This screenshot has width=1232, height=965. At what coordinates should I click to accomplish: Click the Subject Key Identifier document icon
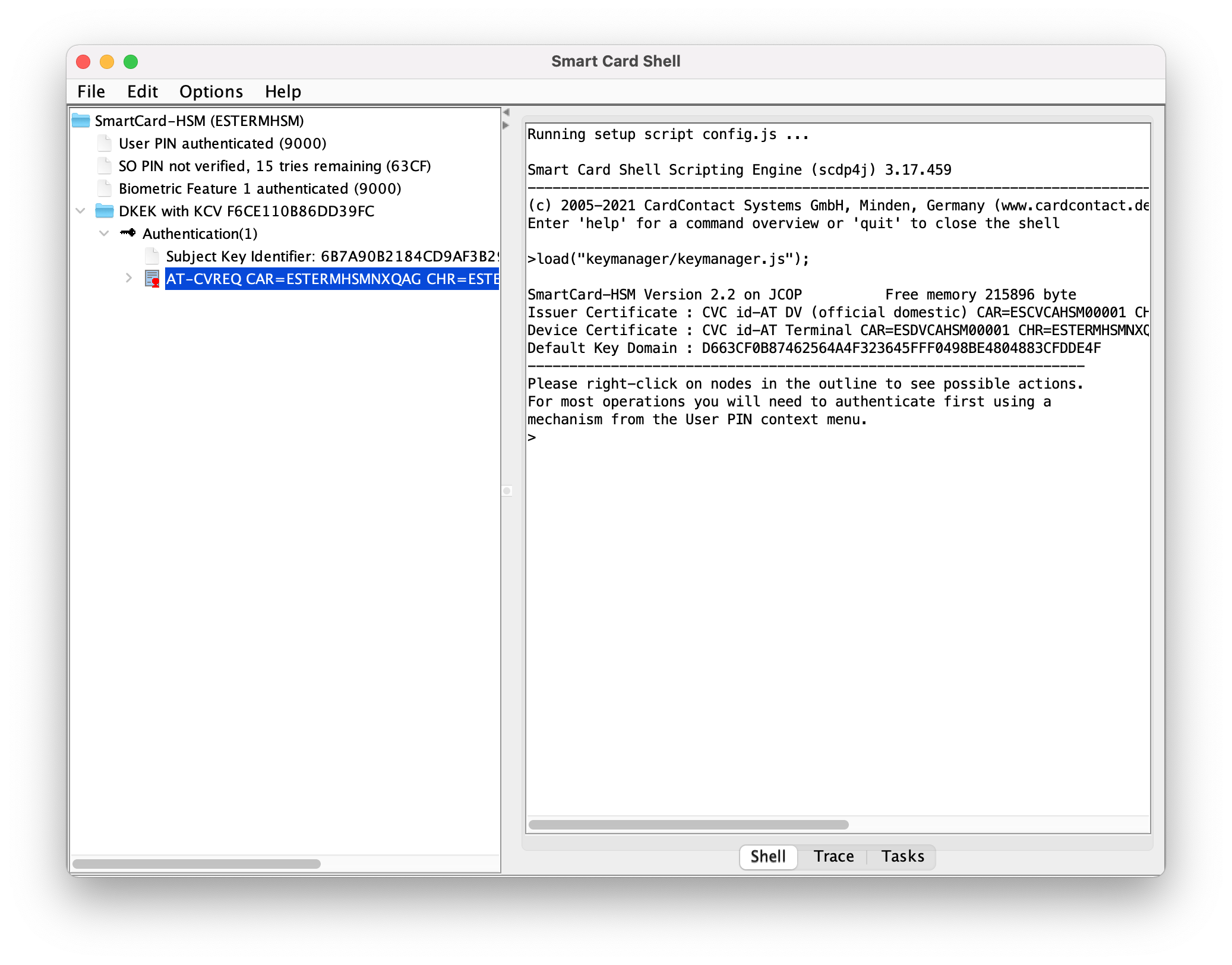click(x=152, y=256)
